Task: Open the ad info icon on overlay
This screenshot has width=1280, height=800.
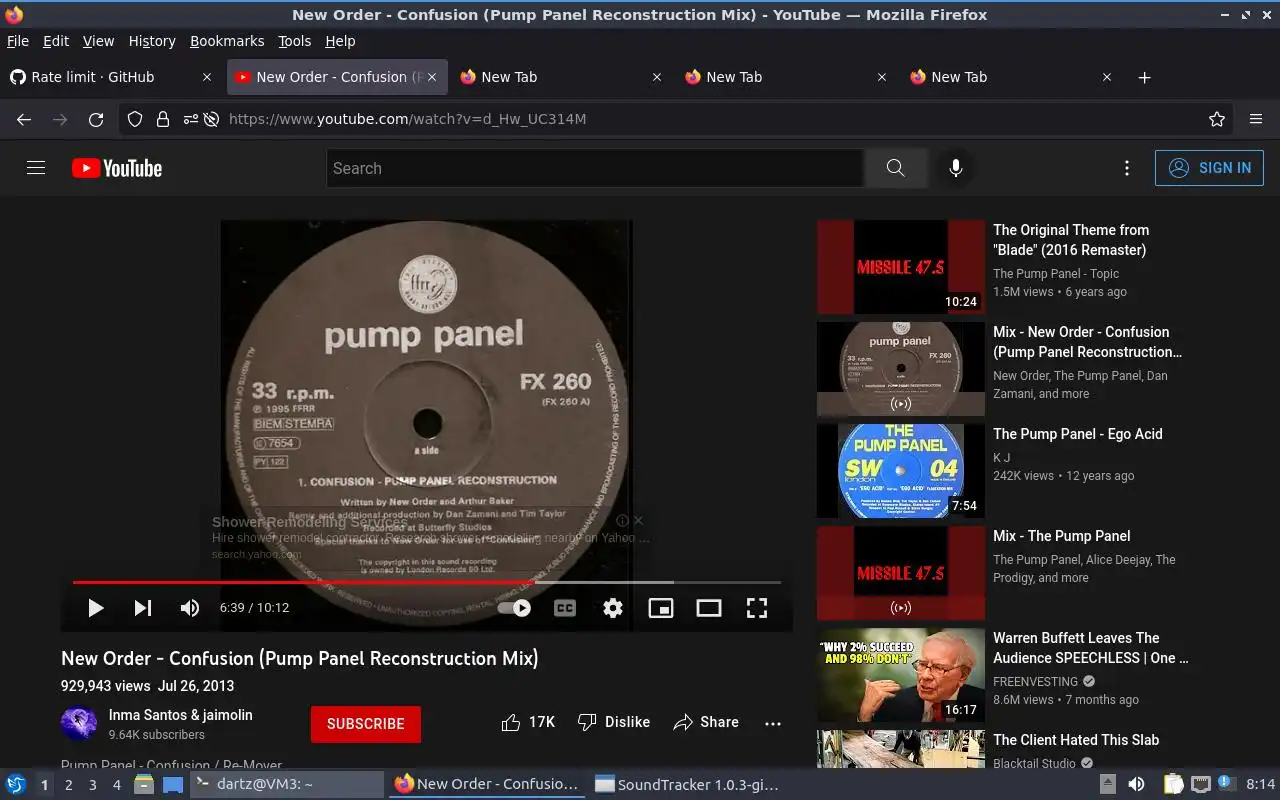Action: click(x=622, y=520)
